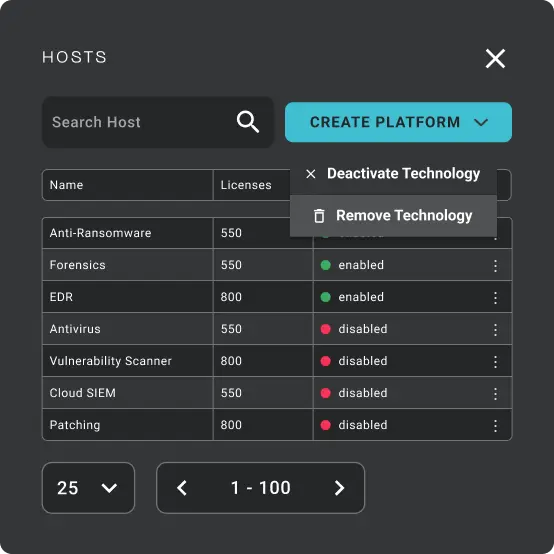Open the Antivirus row three-dot menu
Viewport: 554px width, 554px height.
[495, 330]
